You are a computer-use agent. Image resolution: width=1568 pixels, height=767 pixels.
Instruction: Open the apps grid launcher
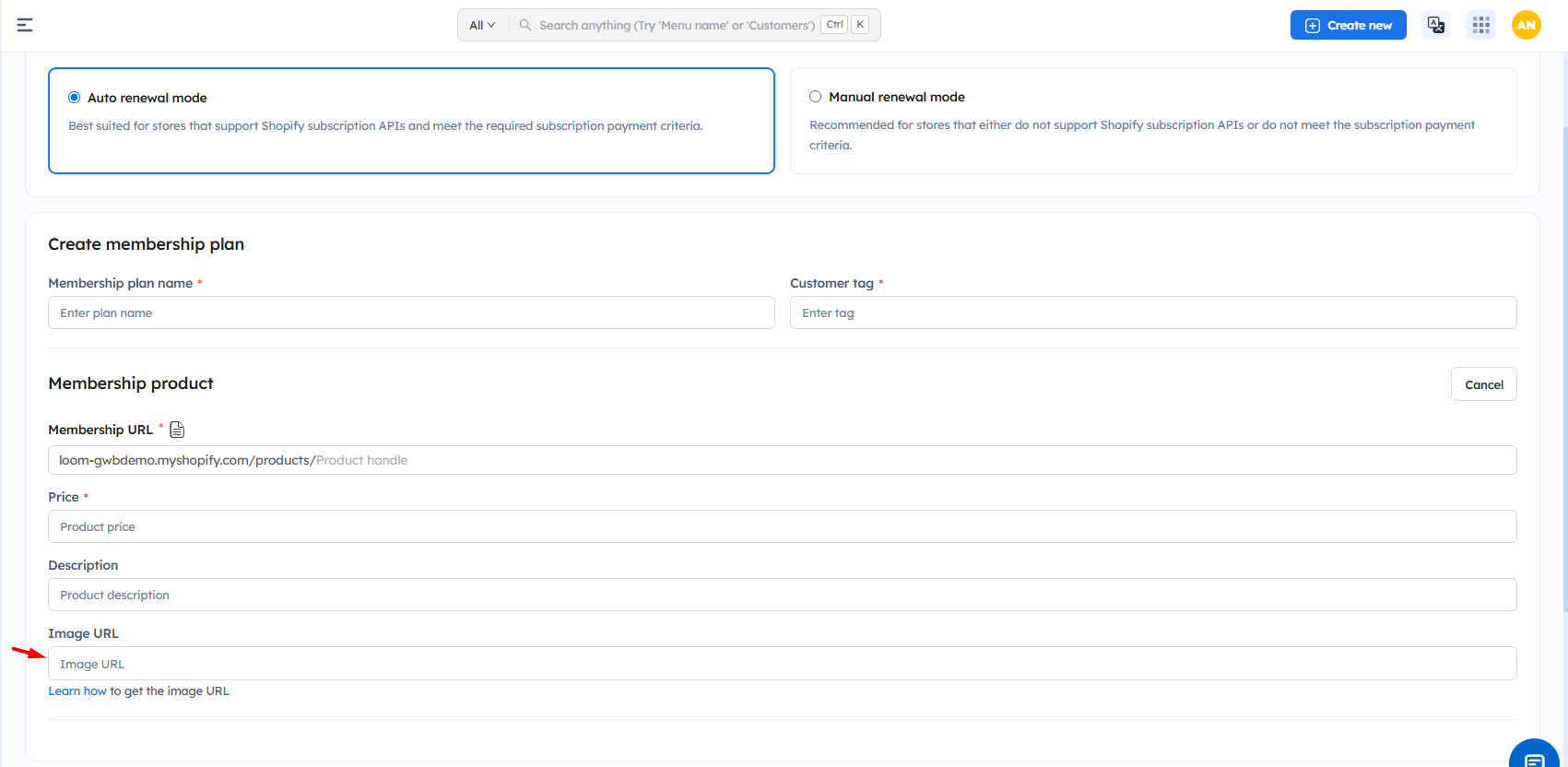pyautogui.click(x=1480, y=25)
